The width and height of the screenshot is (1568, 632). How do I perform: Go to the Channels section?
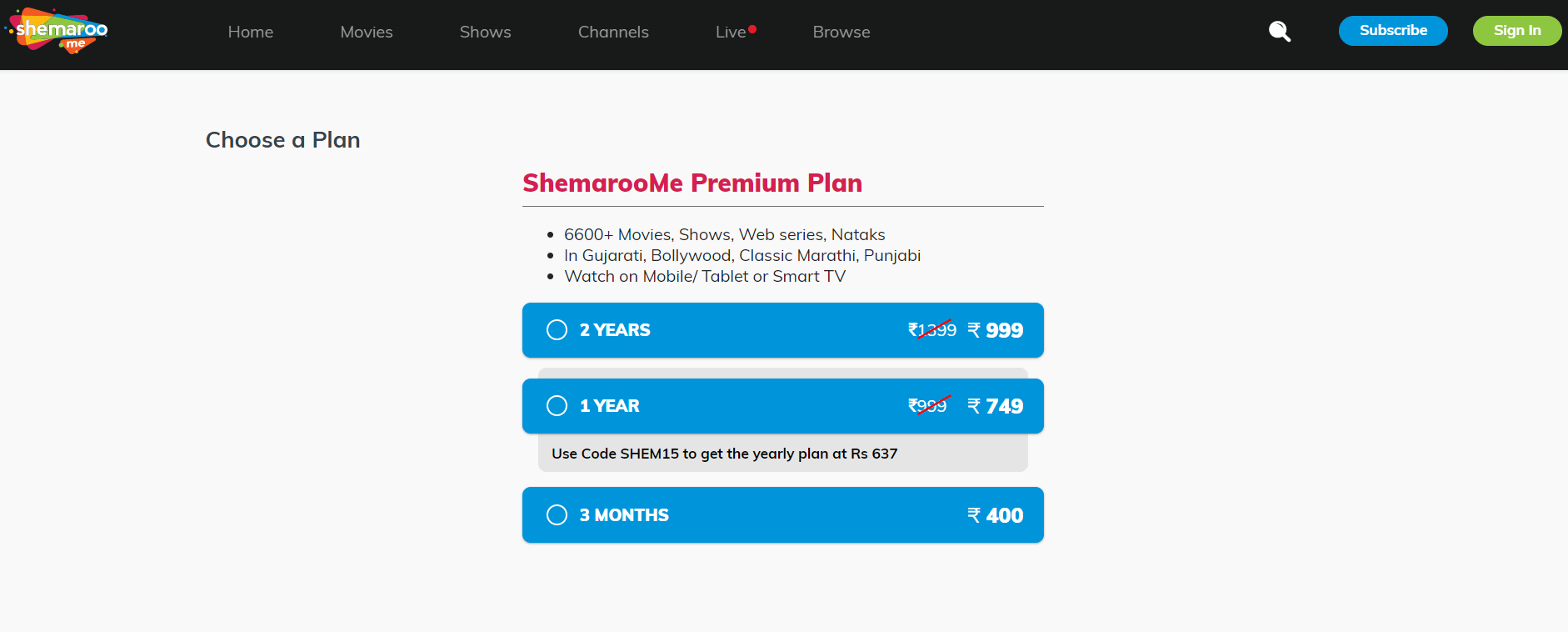[613, 32]
